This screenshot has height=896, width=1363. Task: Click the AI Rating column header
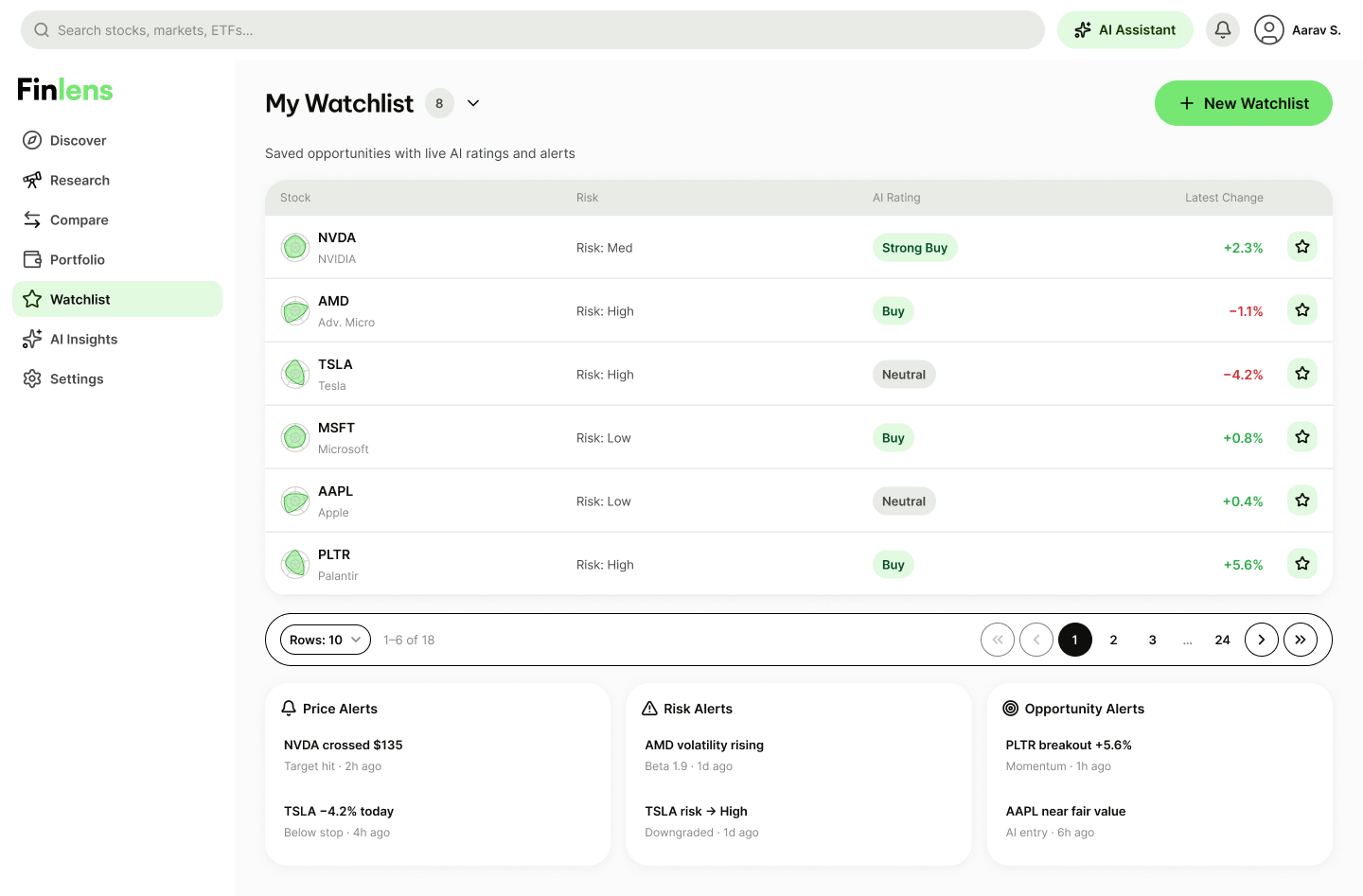[896, 198]
